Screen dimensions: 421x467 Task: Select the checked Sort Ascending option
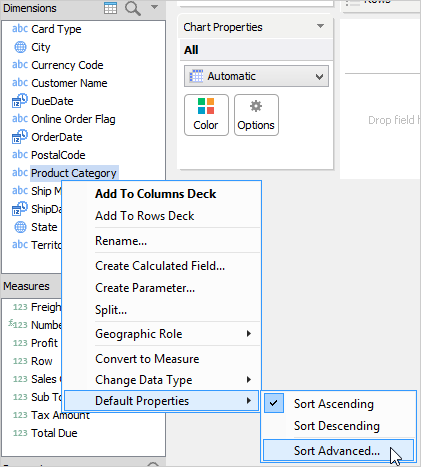point(334,404)
